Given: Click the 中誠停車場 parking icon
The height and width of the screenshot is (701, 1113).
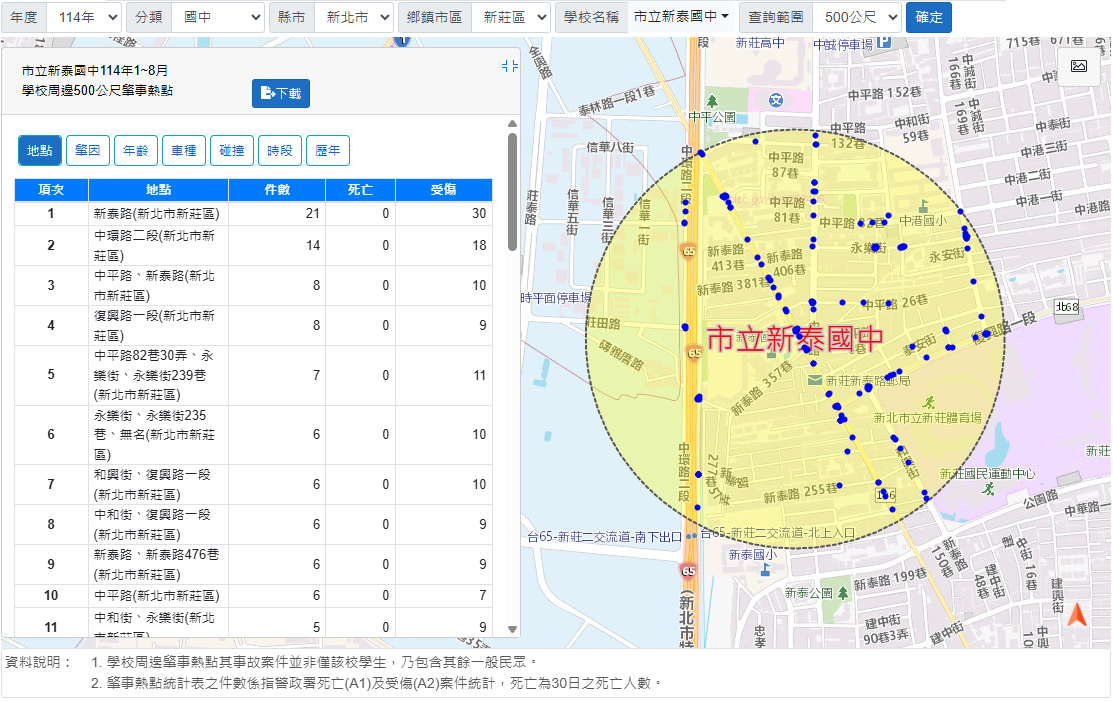Looking at the screenshot, I should tap(884, 43).
